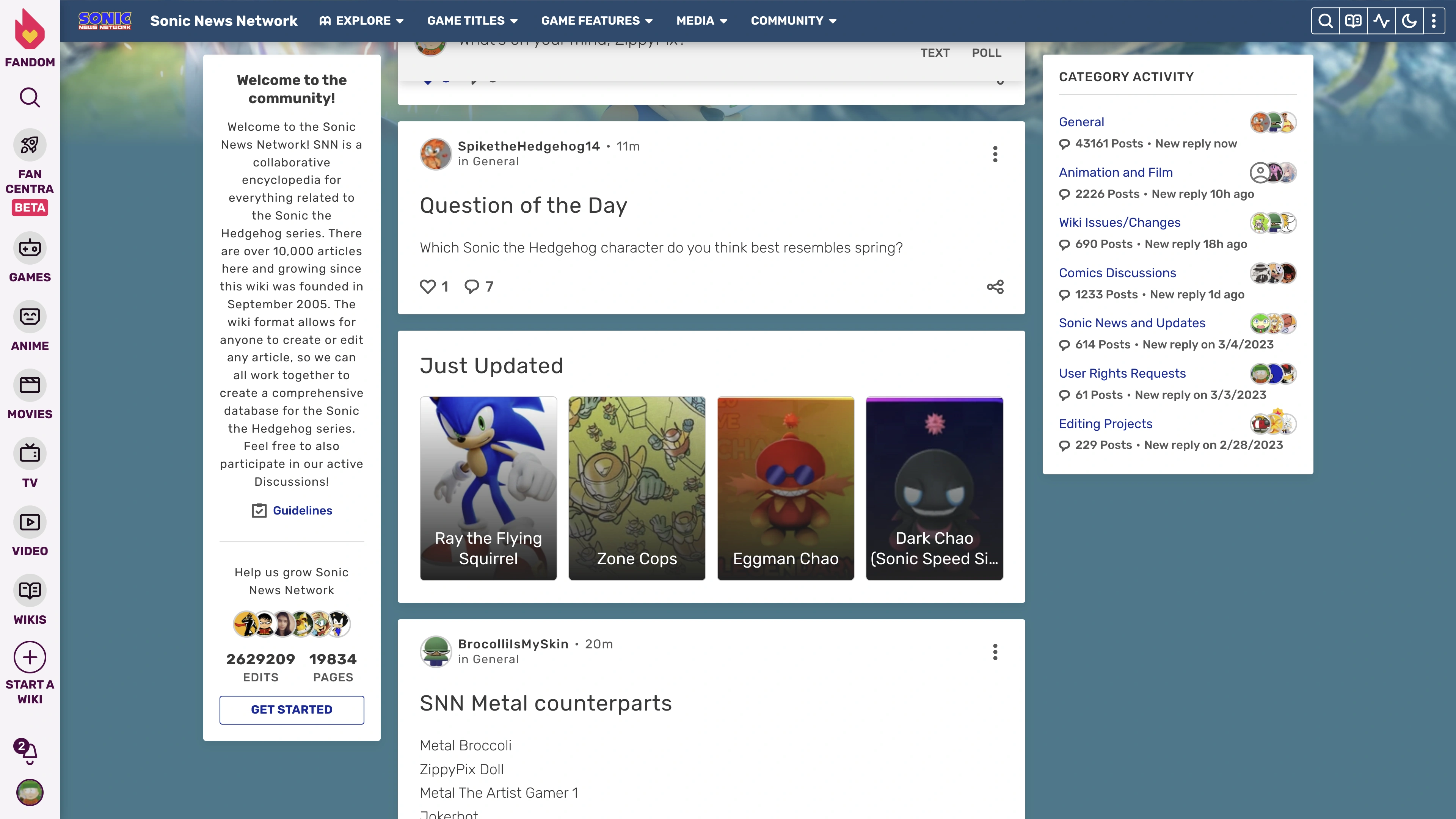Open the wiki activity pulse icon
Image resolution: width=1456 pixels, height=819 pixels.
[x=1381, y=21]
